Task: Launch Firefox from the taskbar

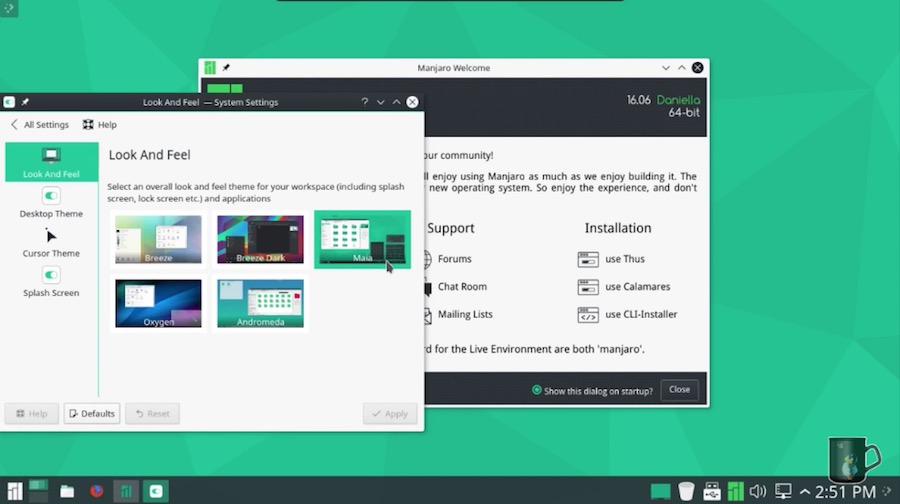Action: tap(96, 491)
